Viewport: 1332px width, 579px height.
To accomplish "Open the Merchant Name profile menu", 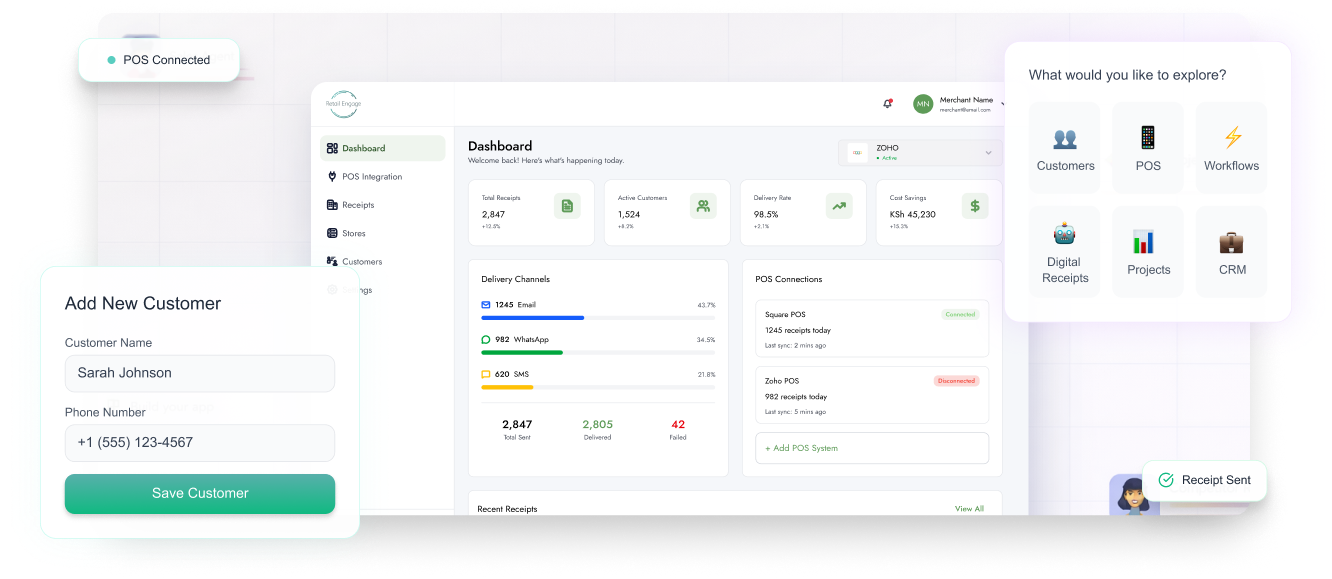I will [x=958, y=104].
